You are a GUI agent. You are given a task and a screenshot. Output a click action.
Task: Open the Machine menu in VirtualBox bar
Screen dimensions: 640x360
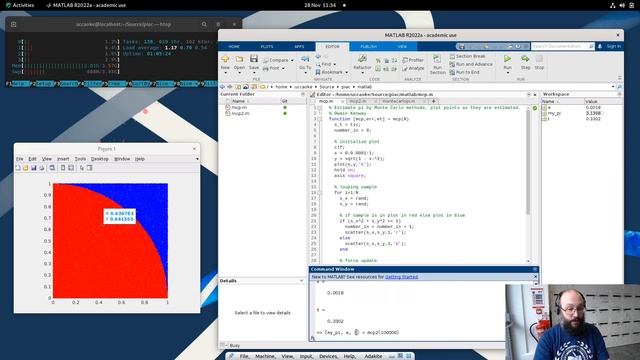click(265, 356)
